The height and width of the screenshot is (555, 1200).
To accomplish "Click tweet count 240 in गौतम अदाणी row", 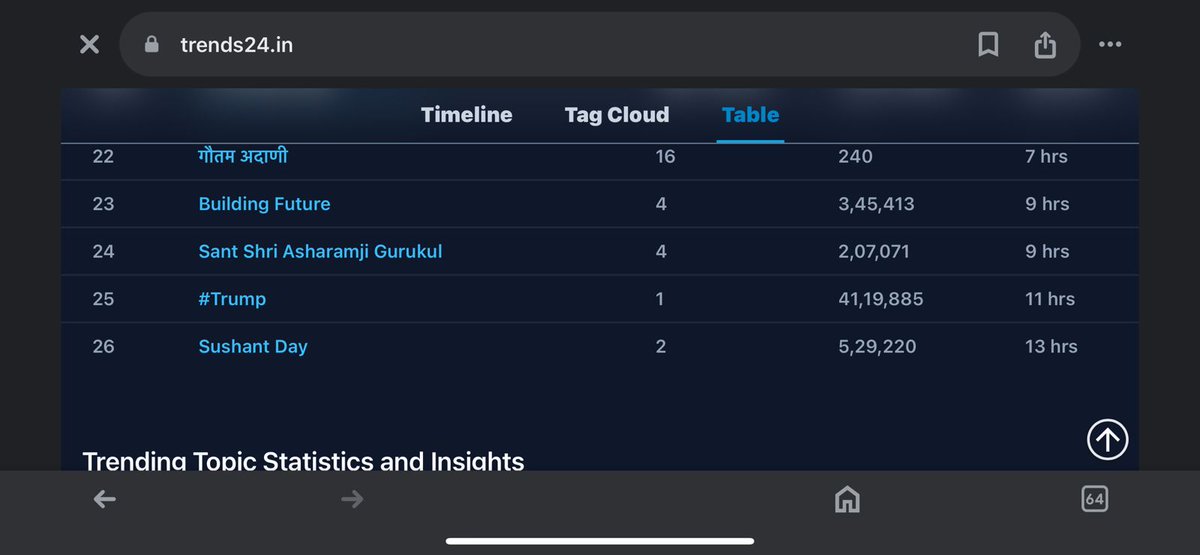I will (855, 156).
